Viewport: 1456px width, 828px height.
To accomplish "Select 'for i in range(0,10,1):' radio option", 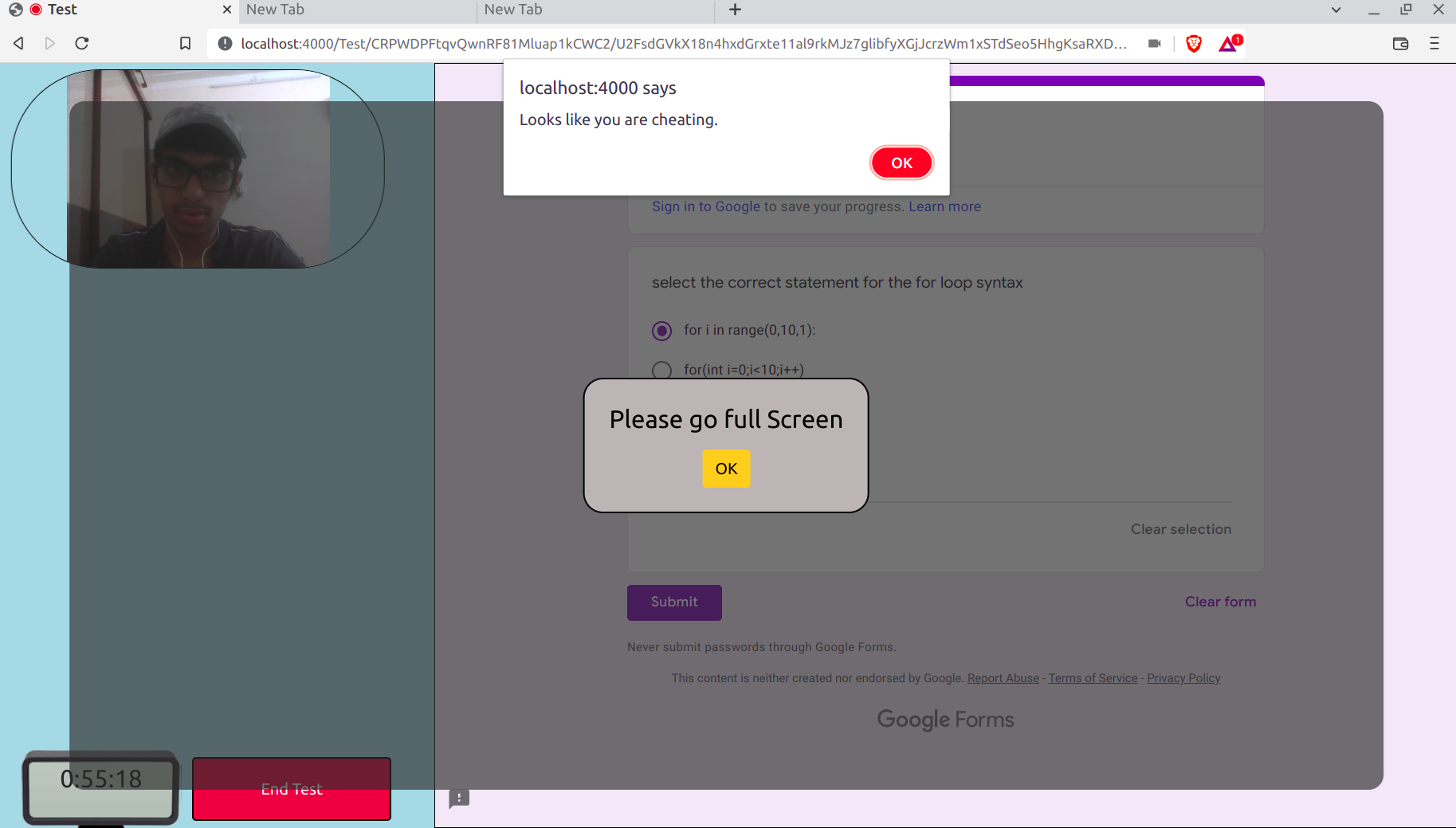I will (x=661, y=330).
